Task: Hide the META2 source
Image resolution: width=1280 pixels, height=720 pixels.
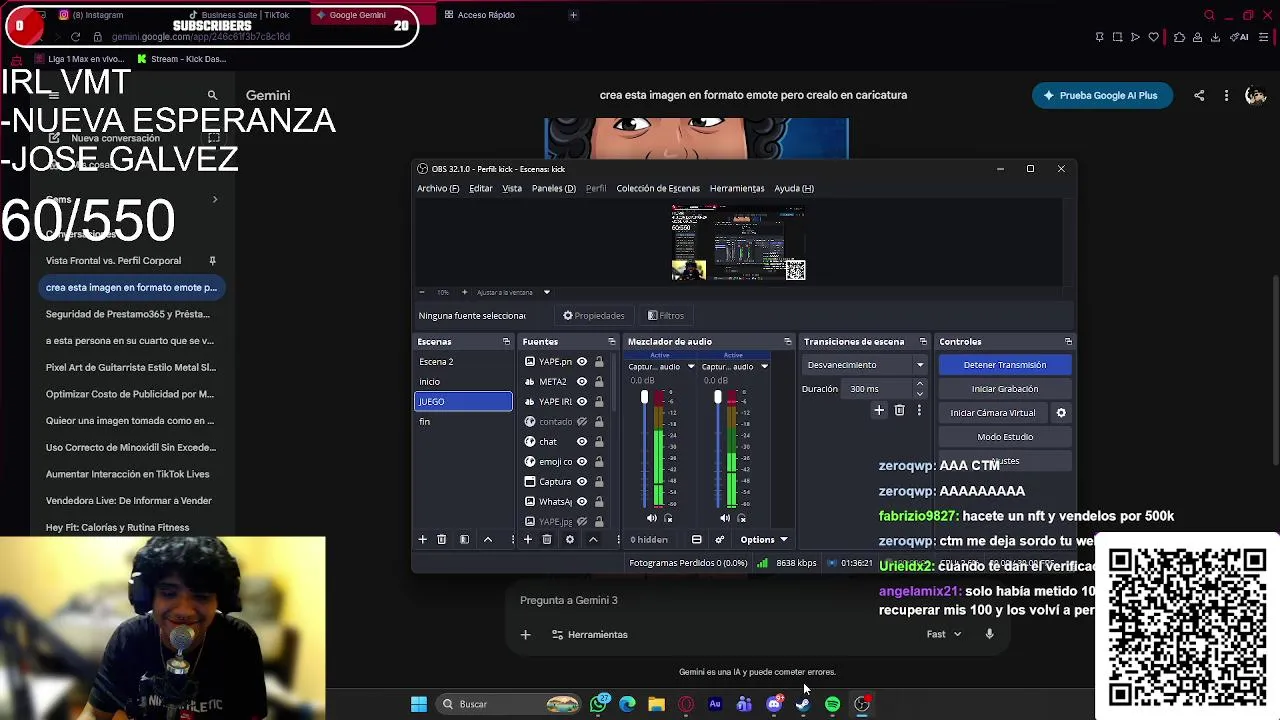Action: click(x=582, y=382)
